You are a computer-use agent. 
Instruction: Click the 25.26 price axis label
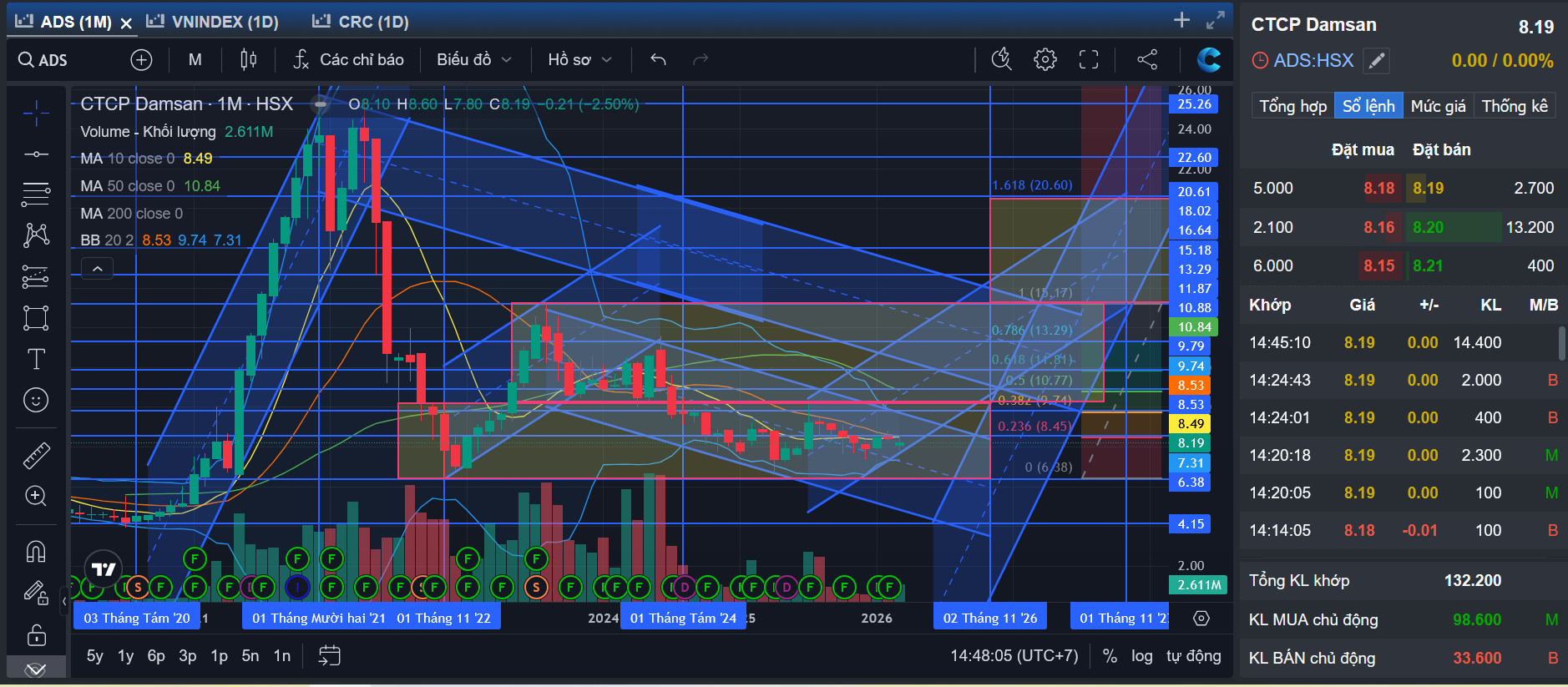coord(1194,104)
